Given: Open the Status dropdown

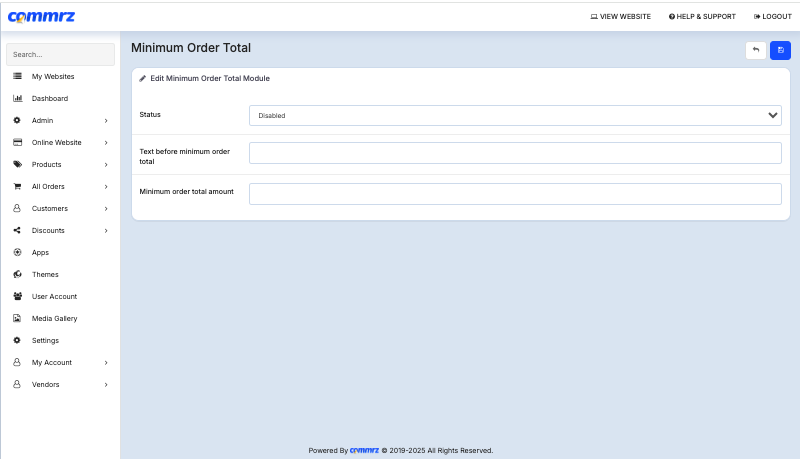Looking at the screenshot, I should pyautogui.click(x=514, y=115).
